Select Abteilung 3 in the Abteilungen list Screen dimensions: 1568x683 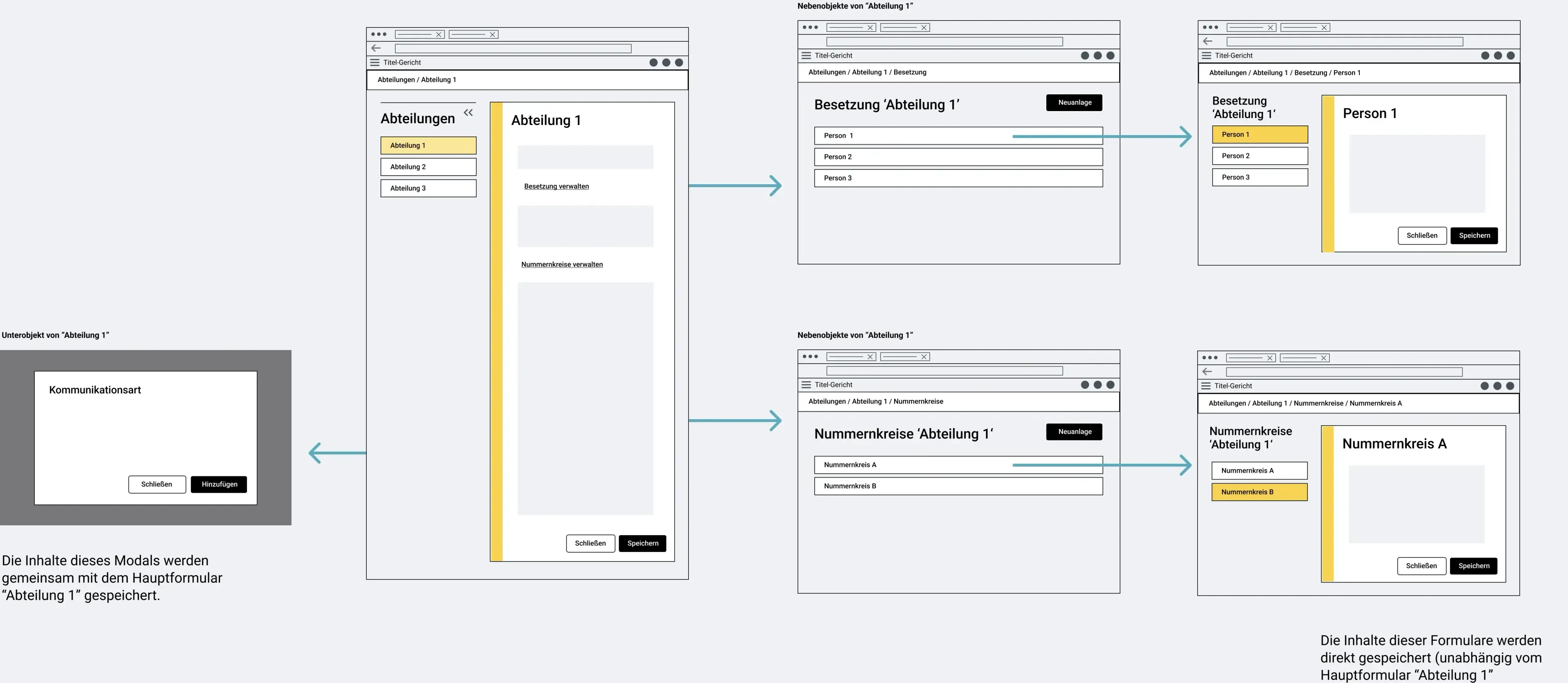(428, 188)
